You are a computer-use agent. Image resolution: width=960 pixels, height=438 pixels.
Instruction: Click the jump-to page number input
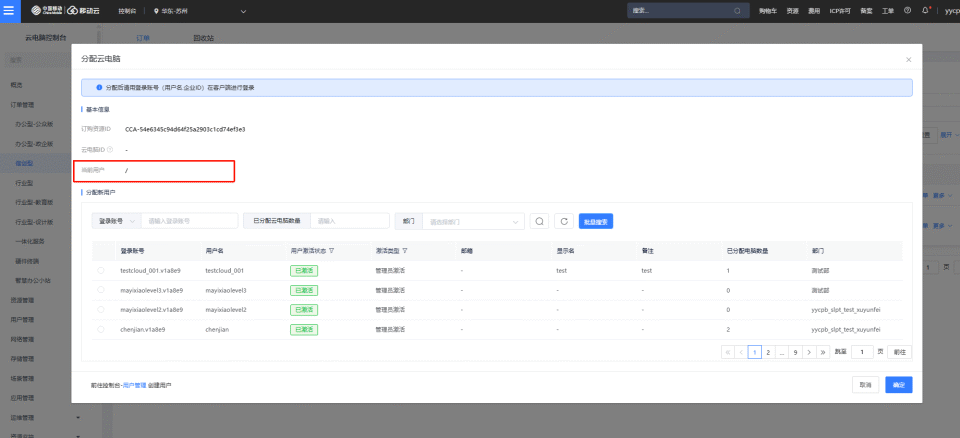coord(862,352)
